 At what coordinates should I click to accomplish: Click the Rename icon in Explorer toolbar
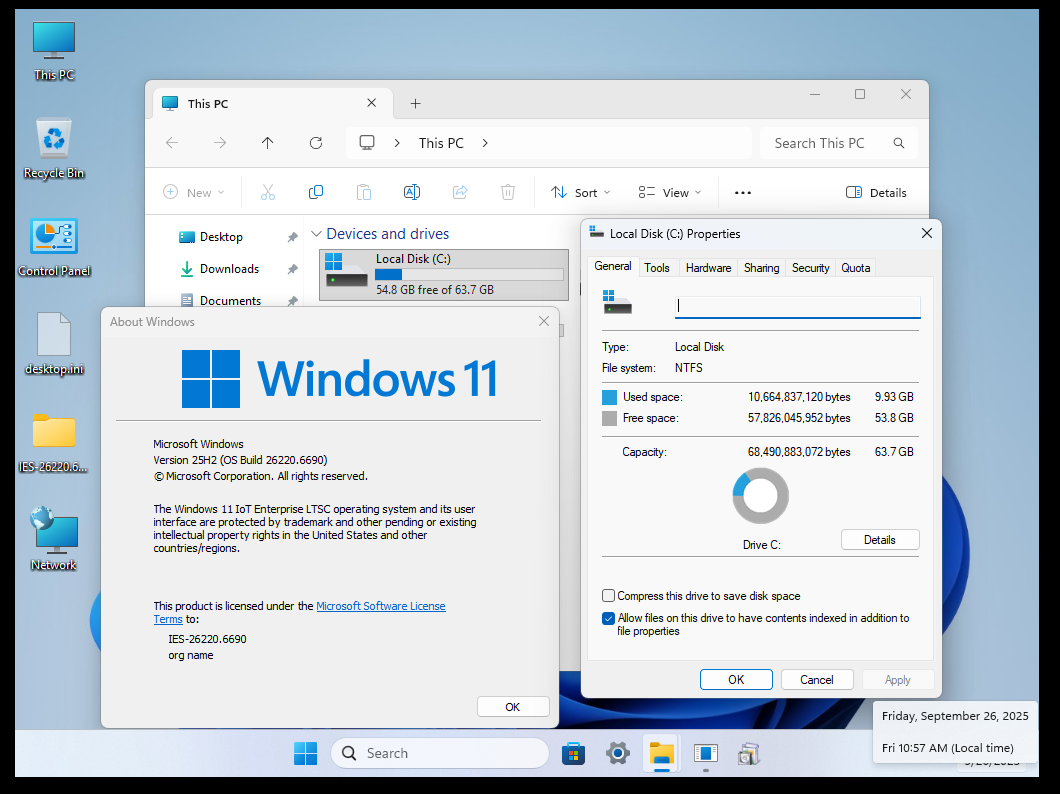(412, 193)
